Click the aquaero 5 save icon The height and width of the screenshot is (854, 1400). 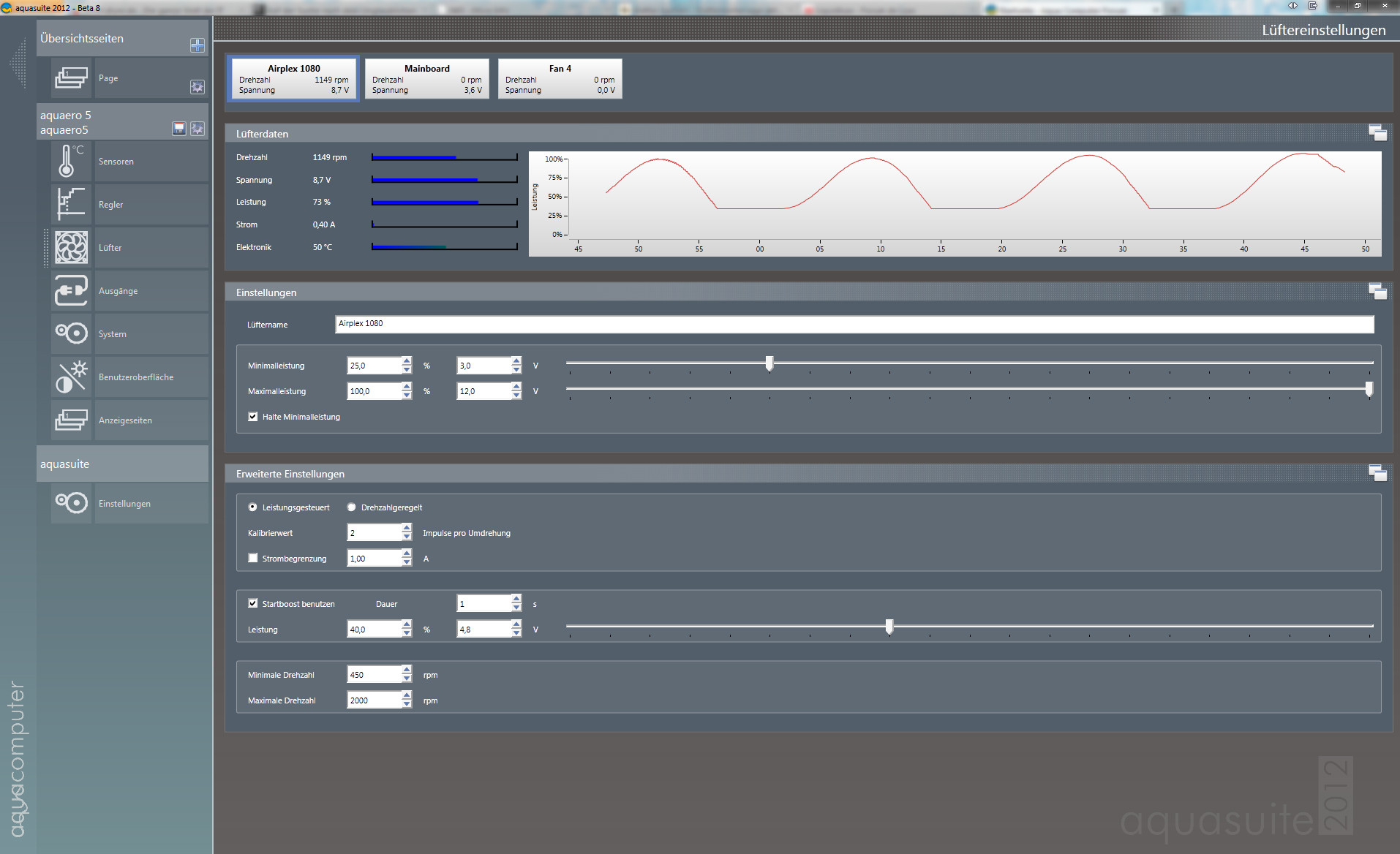point(179,129)
